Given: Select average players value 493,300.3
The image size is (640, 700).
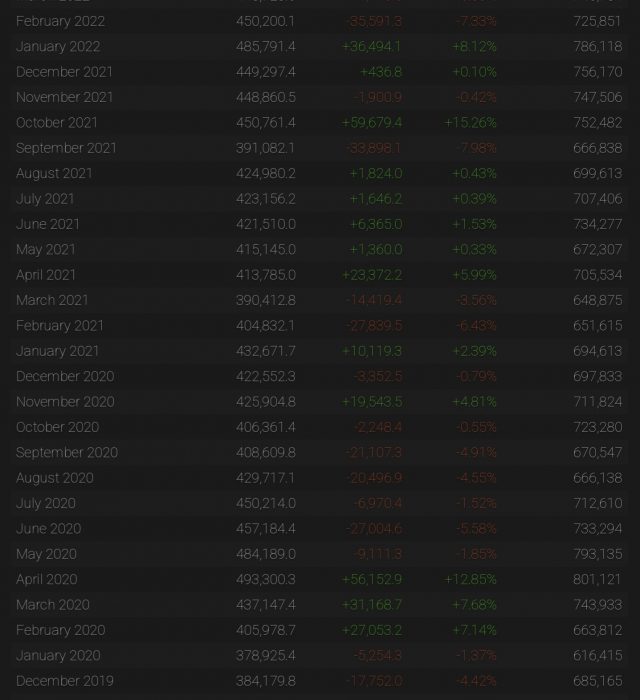Looking at the screenshot, I should click(265, 580).
